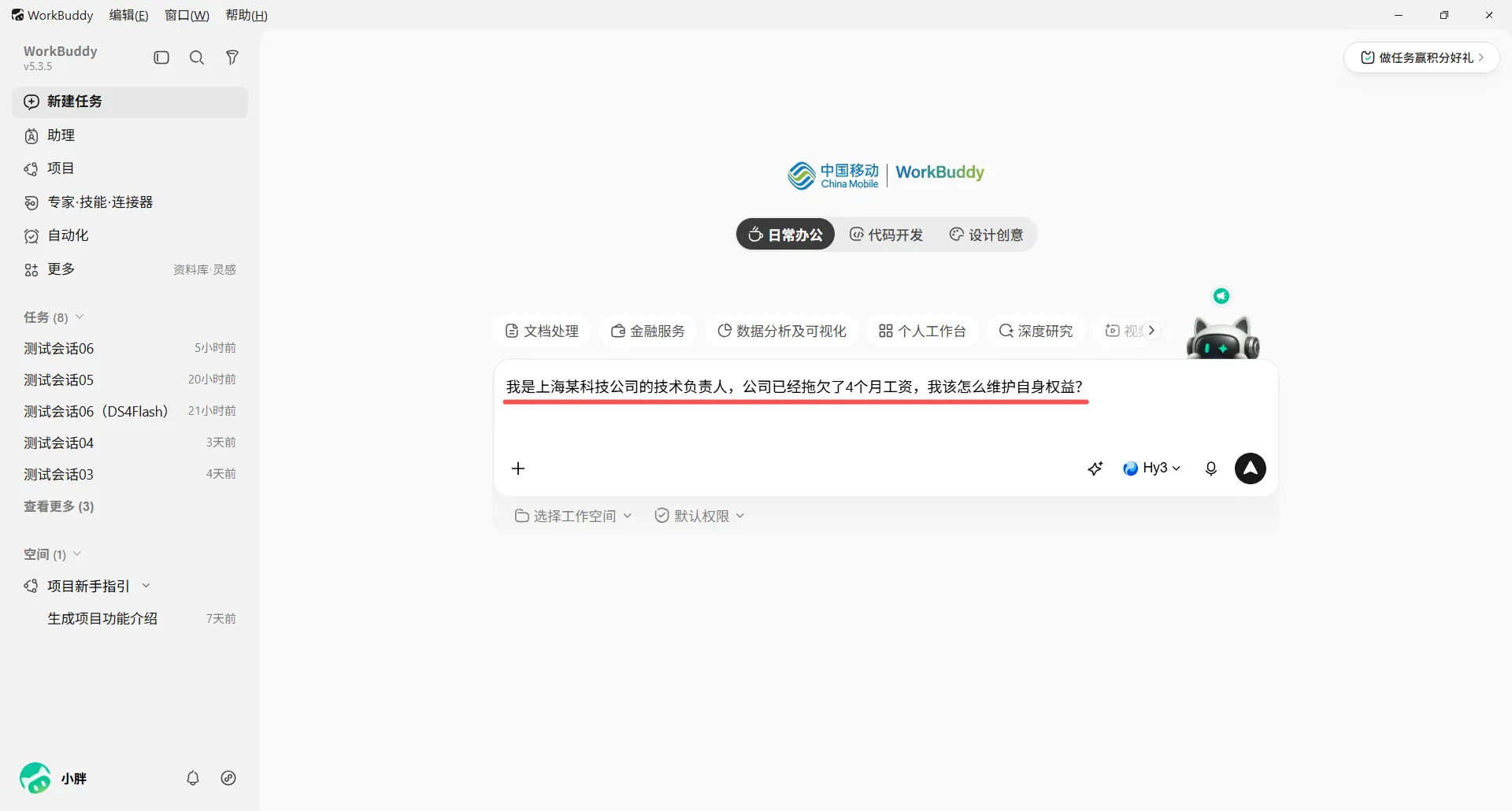Click the robot cat mascot
1512x811 pixels.
click(1222, 338)
